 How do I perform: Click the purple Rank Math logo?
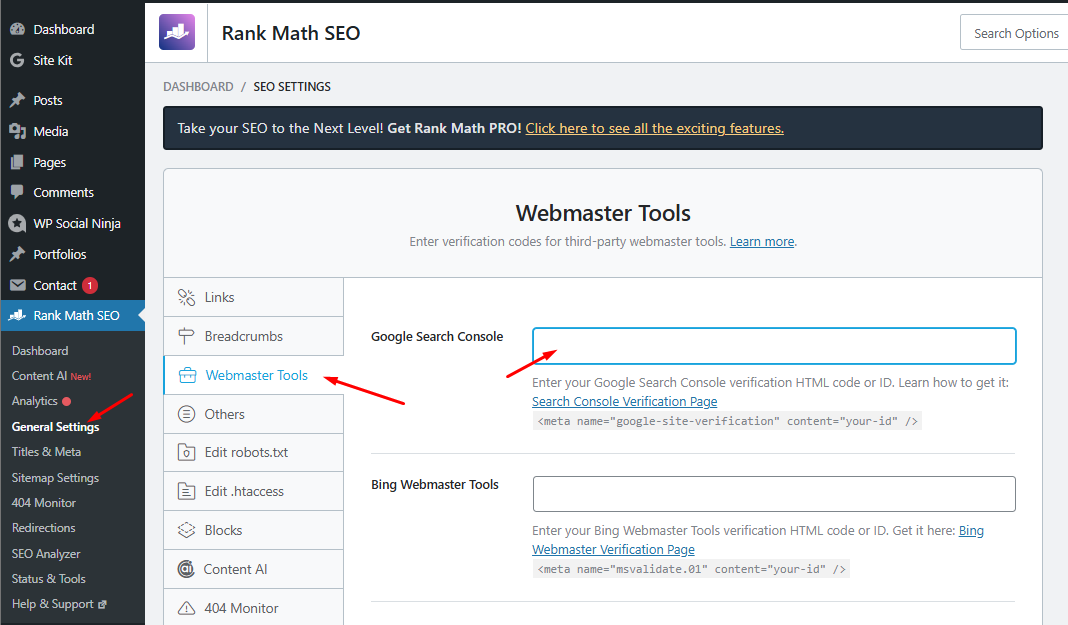177,32
